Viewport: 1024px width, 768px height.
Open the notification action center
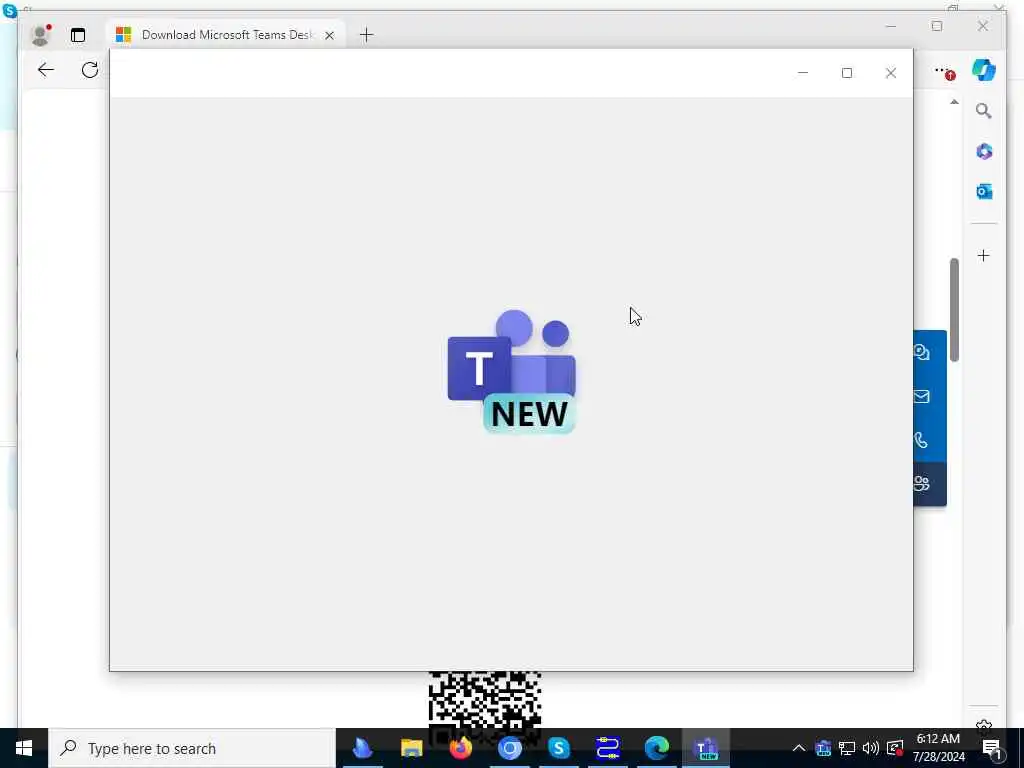[x=993, y=748]
